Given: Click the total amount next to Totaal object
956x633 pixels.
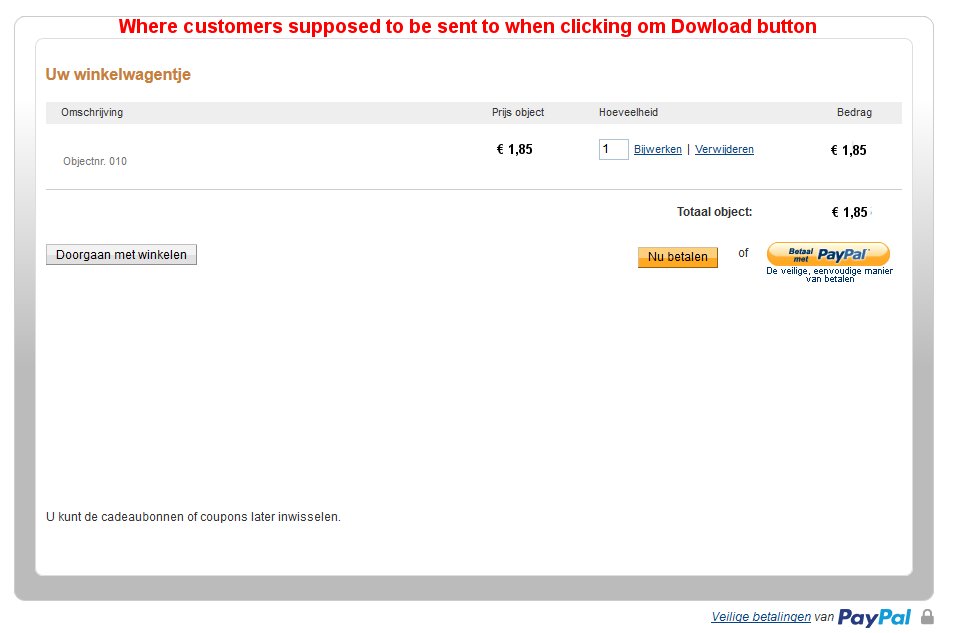Looking at the screenshot, I should coord(849,212).
